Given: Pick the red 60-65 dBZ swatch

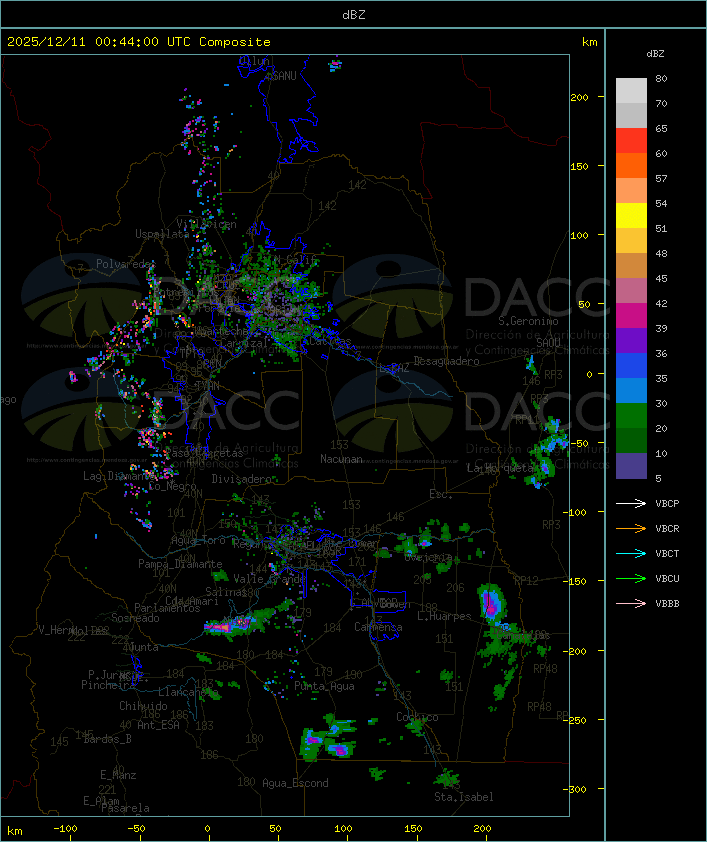Looking at the screenshot, I should click(x=631, y=141).
